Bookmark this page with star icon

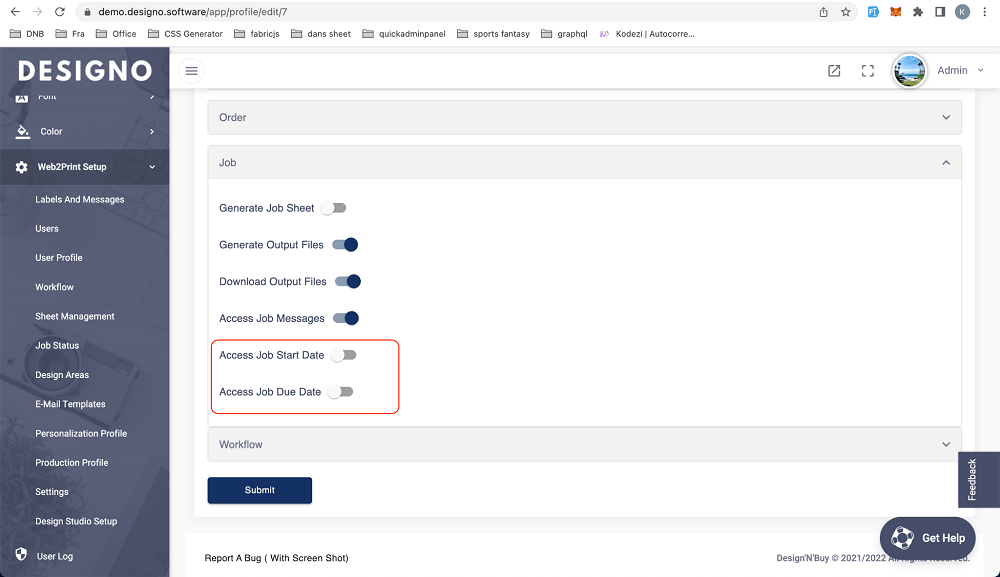[x=846, y=11]
